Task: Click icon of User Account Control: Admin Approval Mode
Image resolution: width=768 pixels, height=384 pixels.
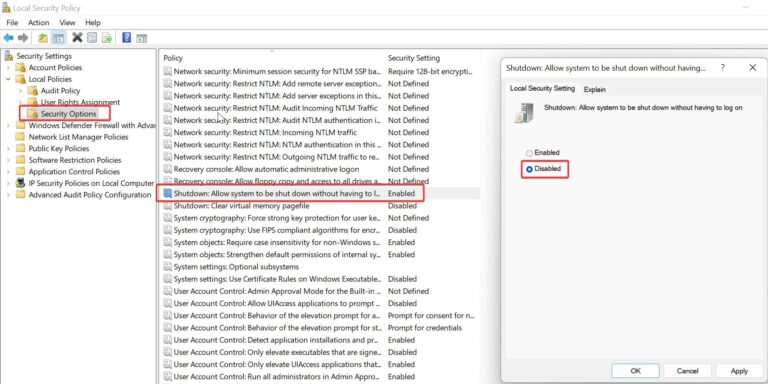Action: (x=168, y=291)
